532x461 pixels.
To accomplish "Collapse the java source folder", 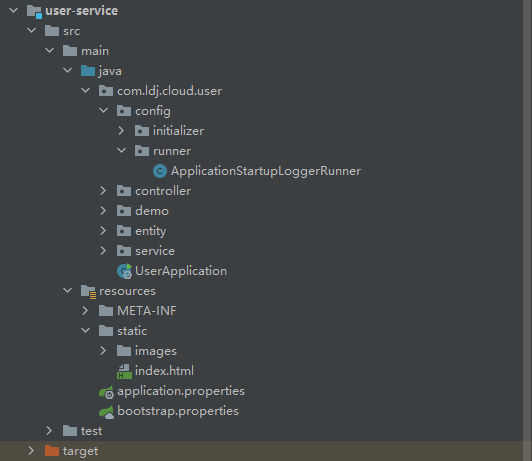I will [68, 71].
